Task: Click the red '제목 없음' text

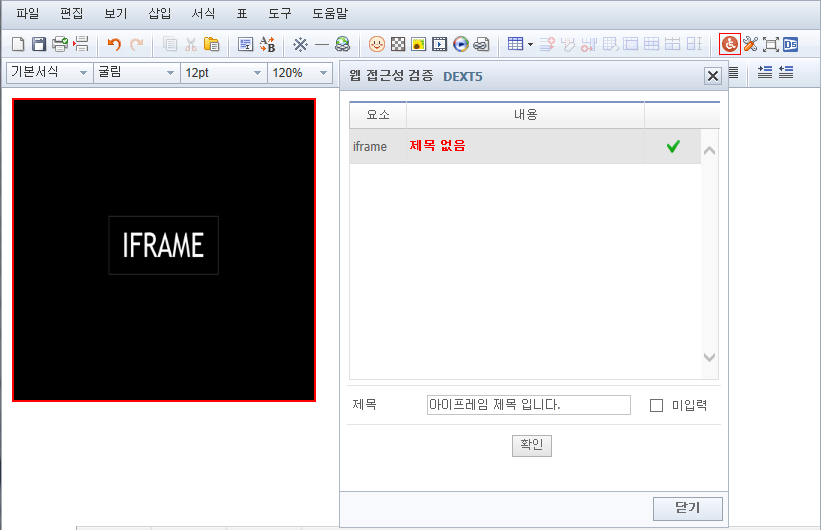Action: (437, 146)
